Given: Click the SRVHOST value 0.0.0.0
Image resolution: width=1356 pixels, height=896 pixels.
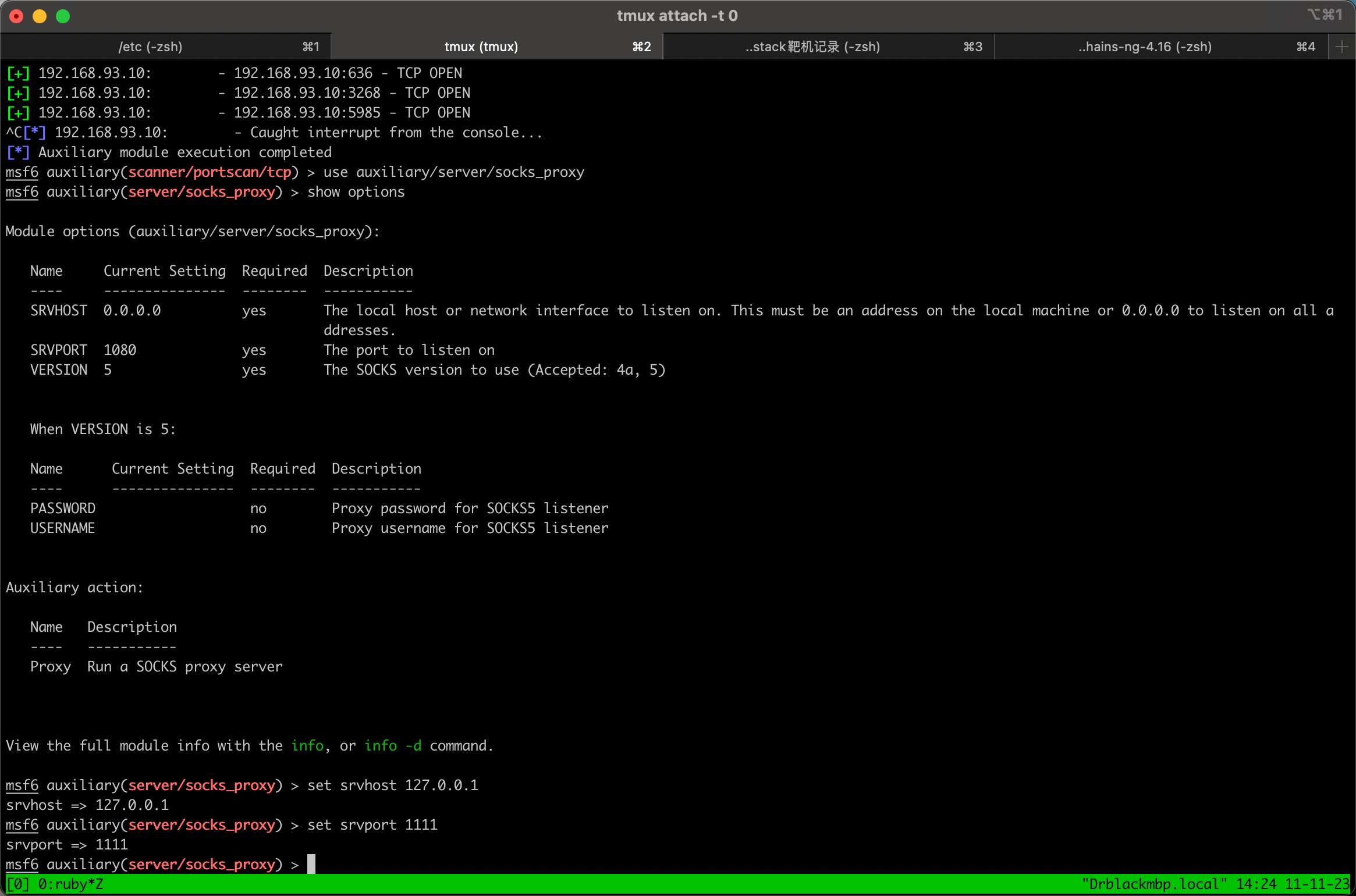Looking at the screenshot, I should (132, 311).
